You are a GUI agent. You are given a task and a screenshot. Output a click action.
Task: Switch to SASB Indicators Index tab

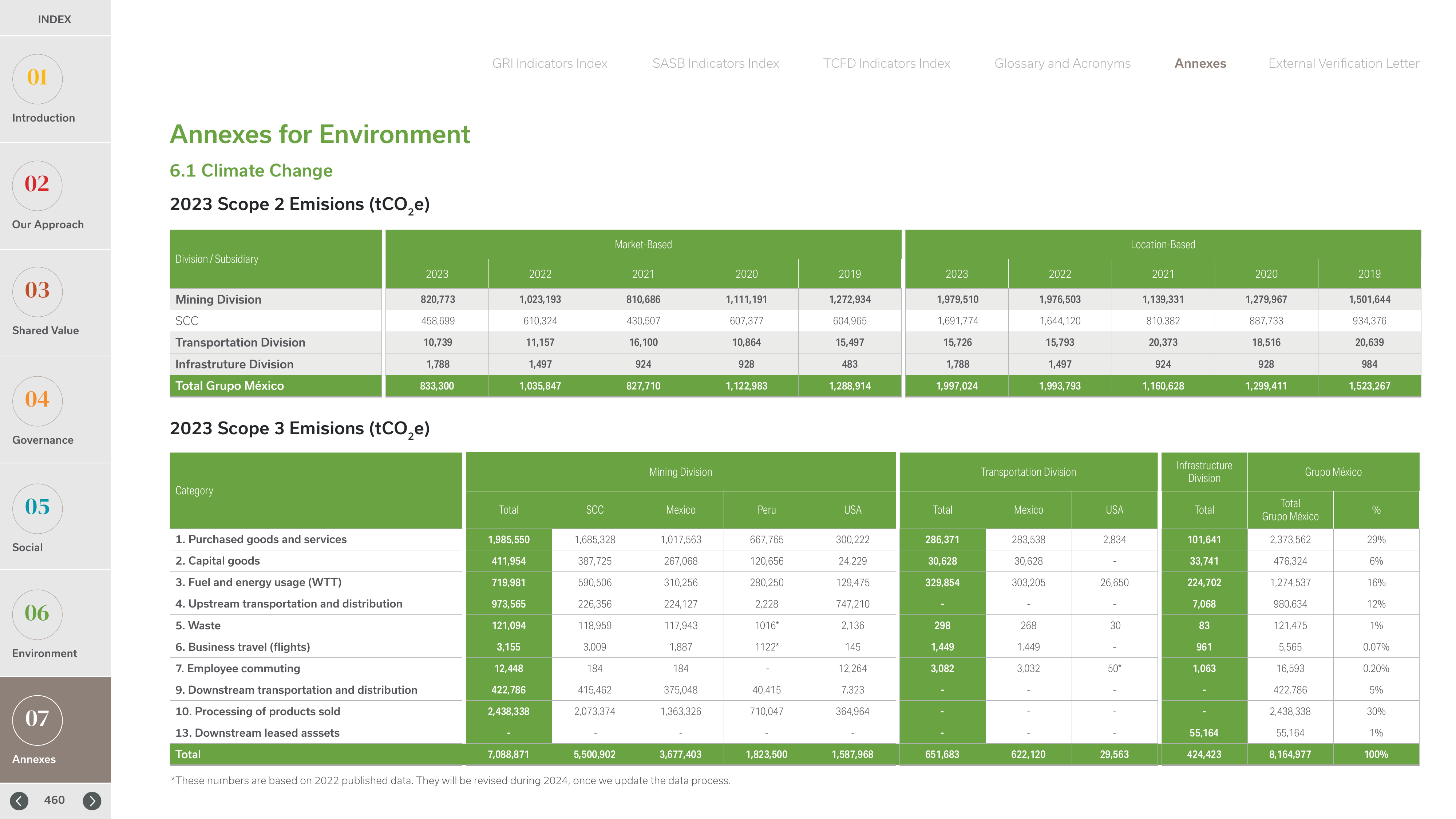716,63
